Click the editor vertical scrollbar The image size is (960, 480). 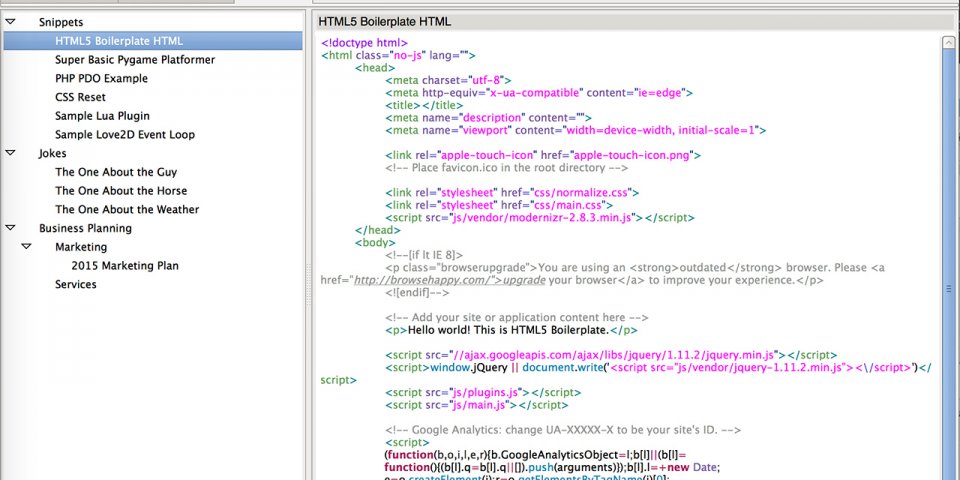point(949,257)
